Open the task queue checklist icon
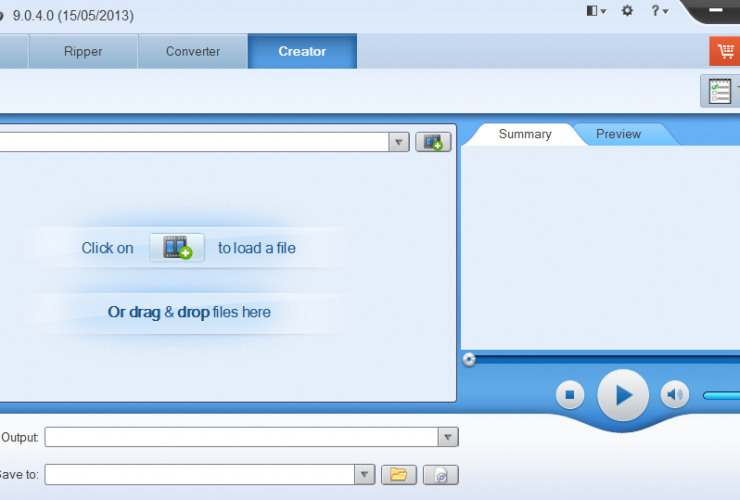The width and height of the screenshot is (740, 500). (719, 91)
